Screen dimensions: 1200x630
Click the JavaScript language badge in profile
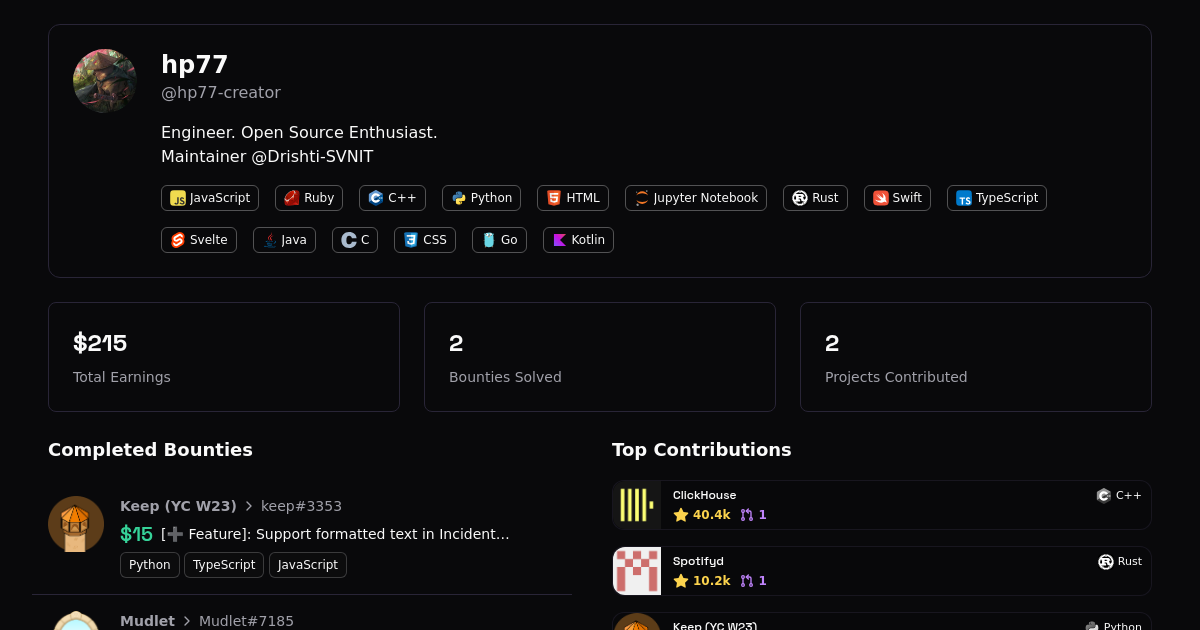click(x=210, y=198)
